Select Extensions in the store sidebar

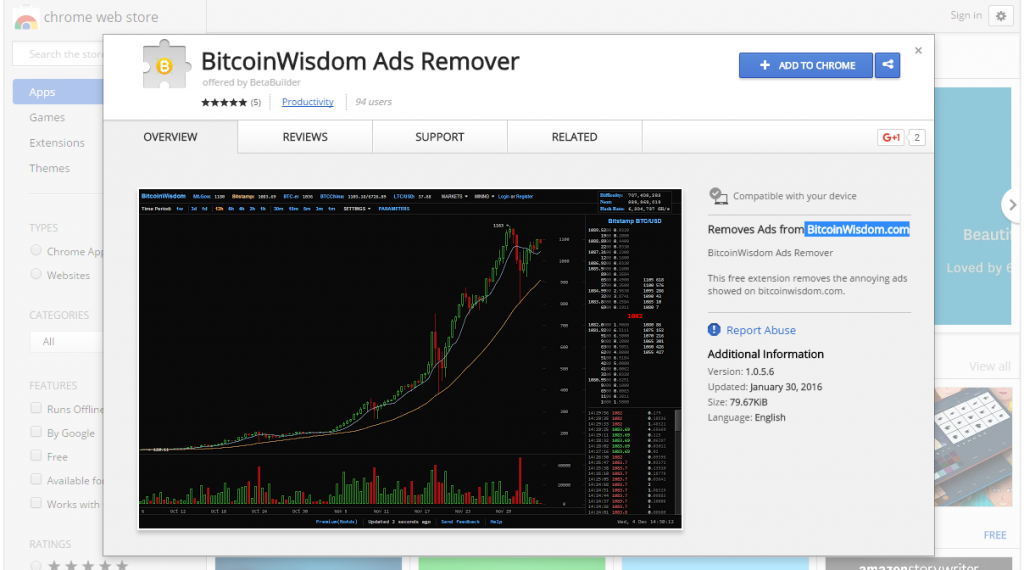(x=57, y=143)
